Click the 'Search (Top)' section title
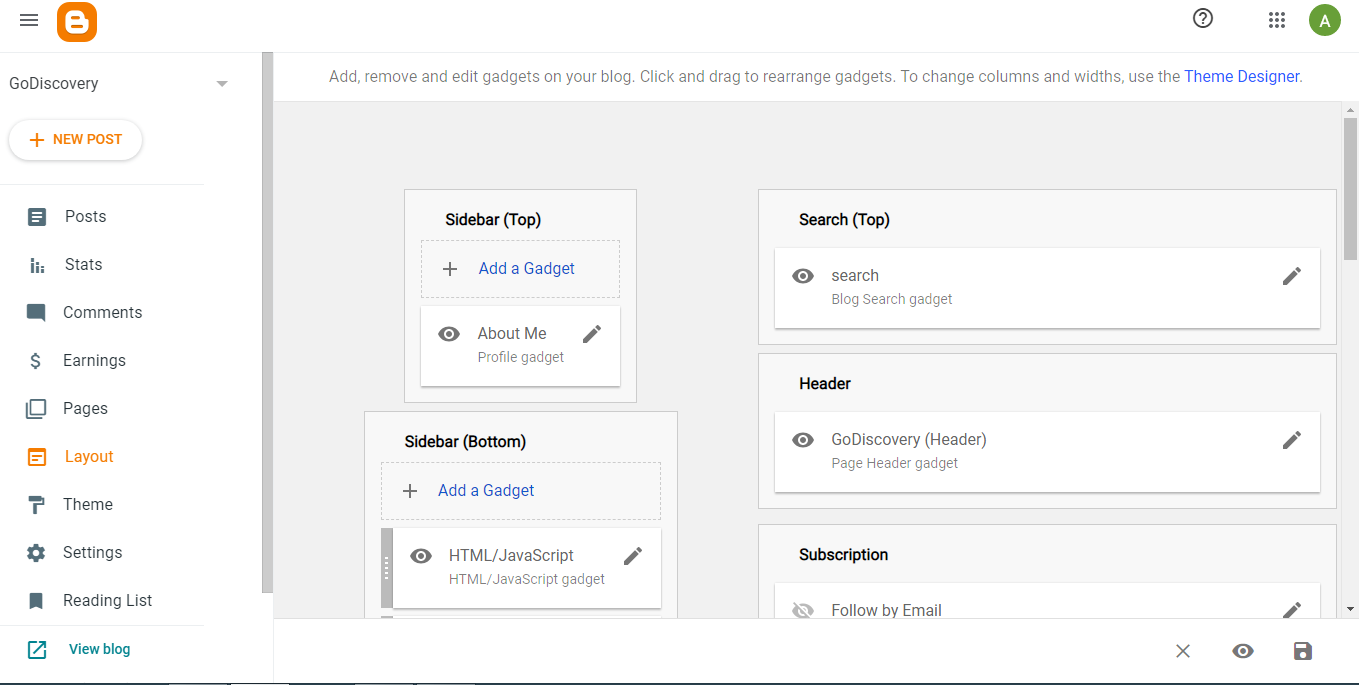This screenshot has width=1359, height=685. pyautogui.click(x=844, y=220)
